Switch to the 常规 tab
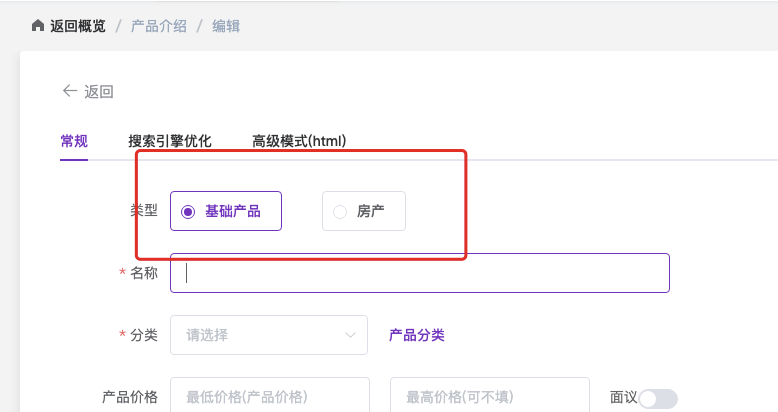Screen dimensions: 778x412 pyautogui.click(x=74, y=141)
